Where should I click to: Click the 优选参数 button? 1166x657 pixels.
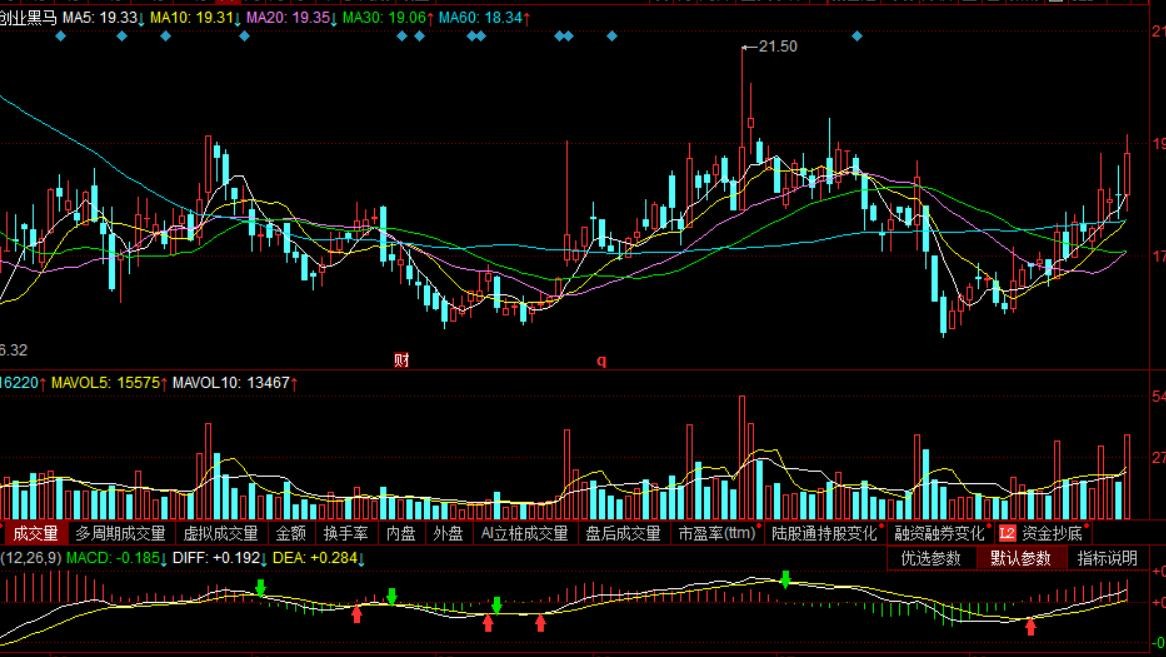[931, 558]
